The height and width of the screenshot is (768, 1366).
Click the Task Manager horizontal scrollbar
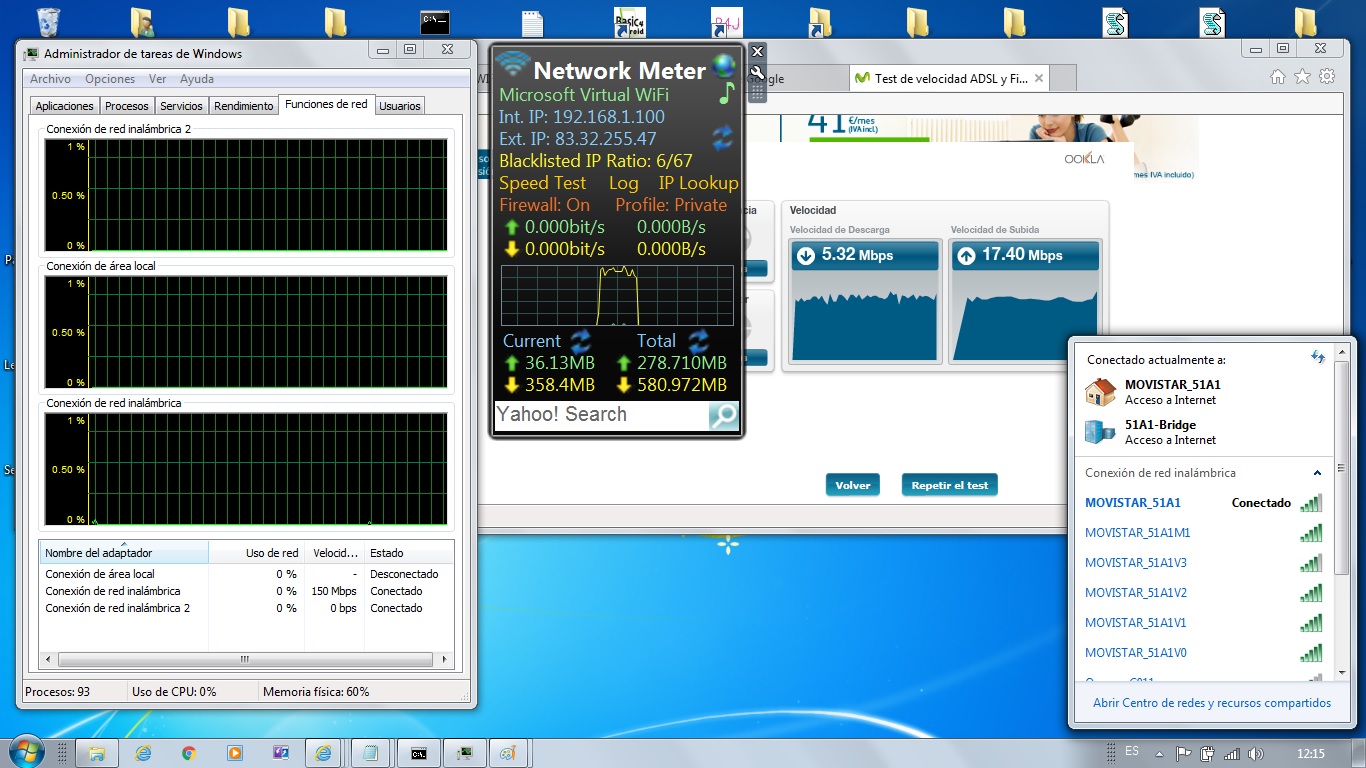click(246, 659)
